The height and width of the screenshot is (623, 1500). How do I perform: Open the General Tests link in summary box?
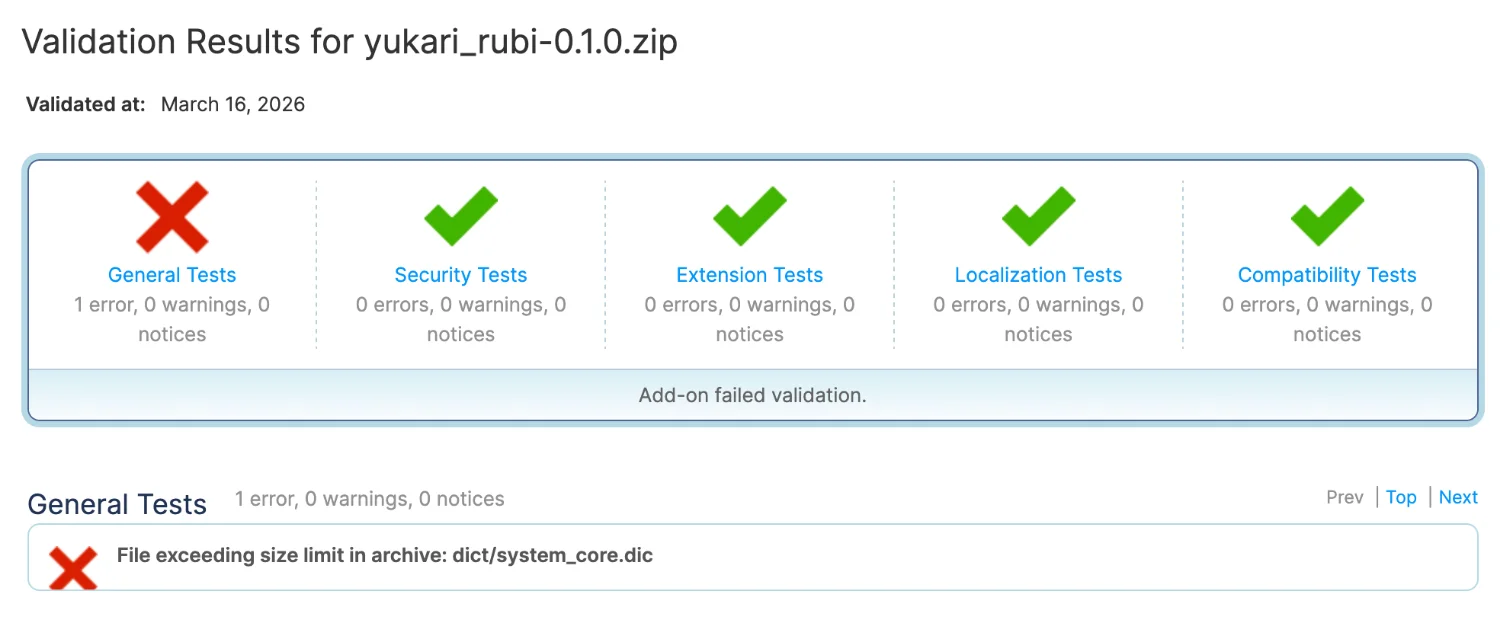click(172, 275)
